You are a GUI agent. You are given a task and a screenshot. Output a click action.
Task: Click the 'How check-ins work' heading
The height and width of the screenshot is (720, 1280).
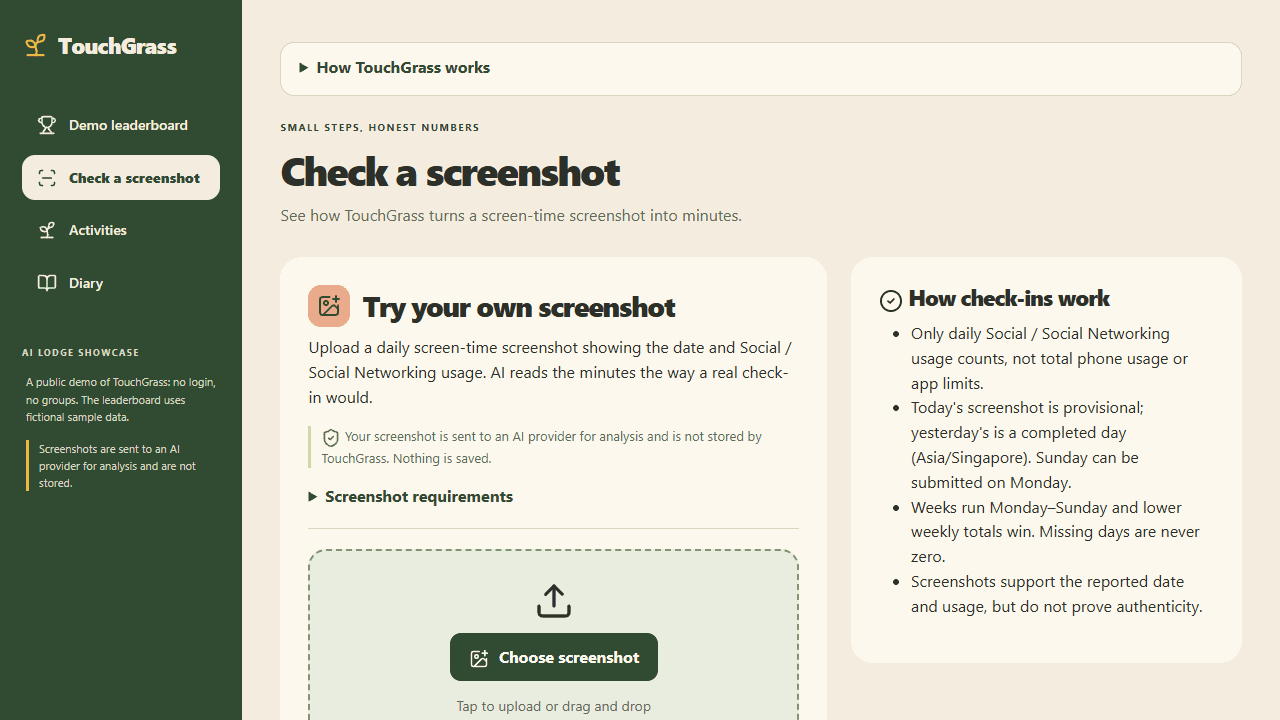pyautogui.click(x=1009, y=298)
